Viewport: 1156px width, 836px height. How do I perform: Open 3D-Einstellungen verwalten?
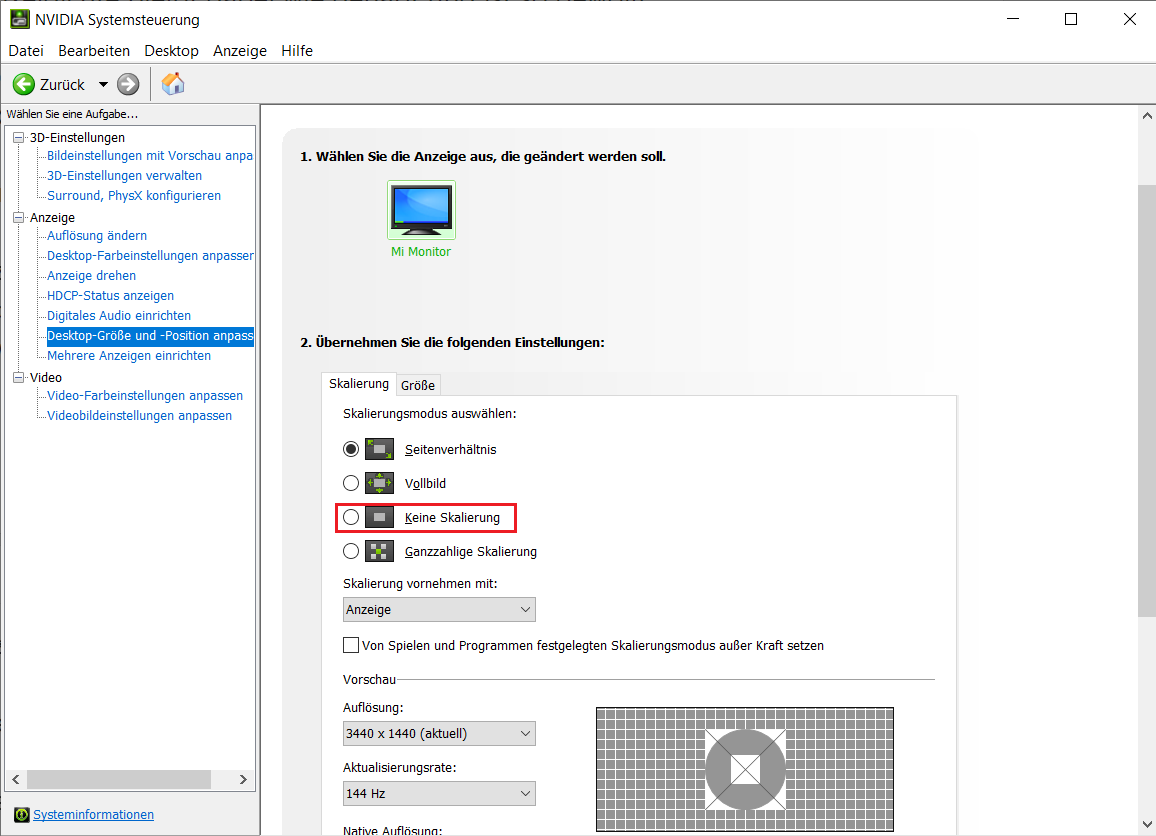pyautogui.click(x=125, y=175)
